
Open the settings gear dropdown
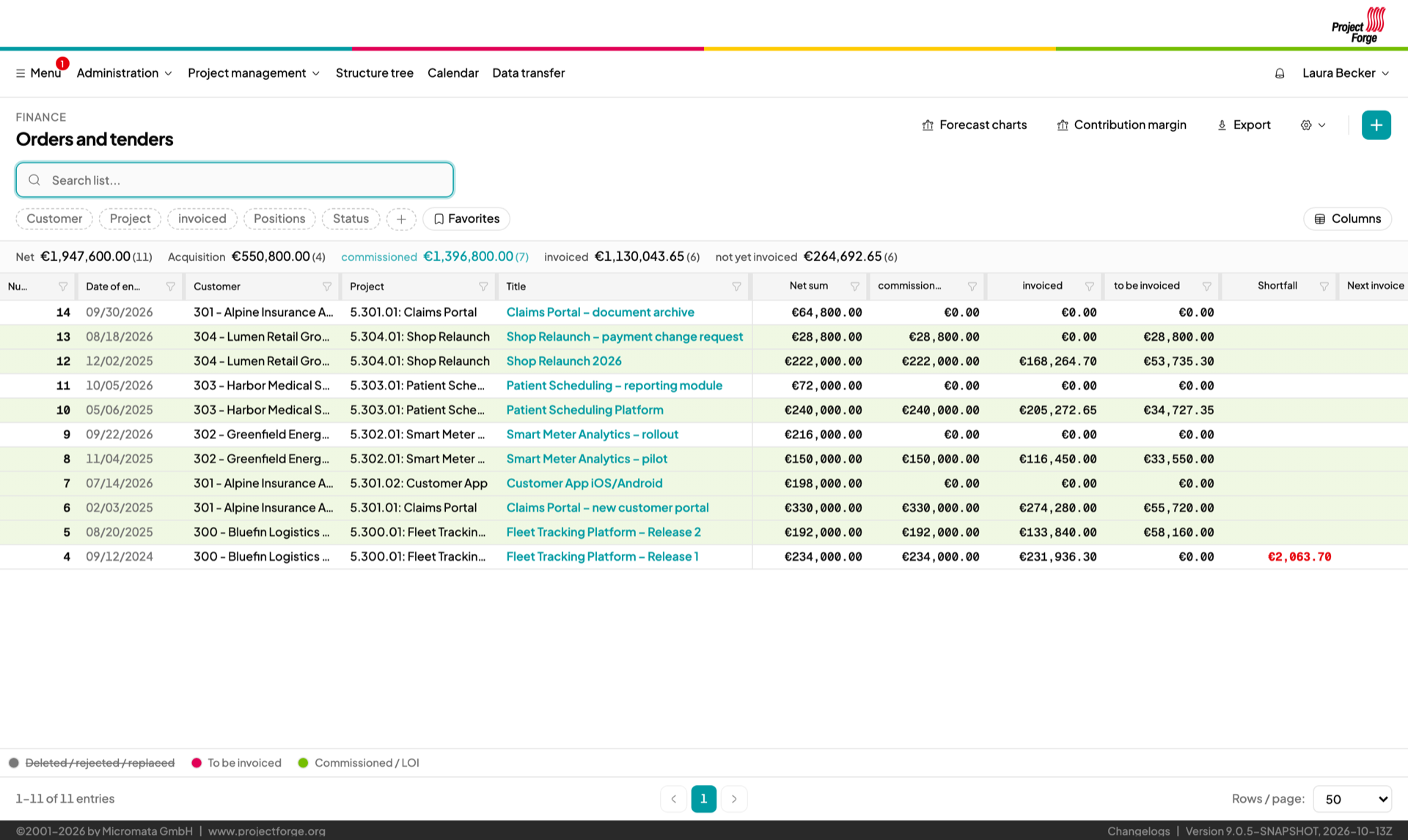click(x=1313, y=125)
